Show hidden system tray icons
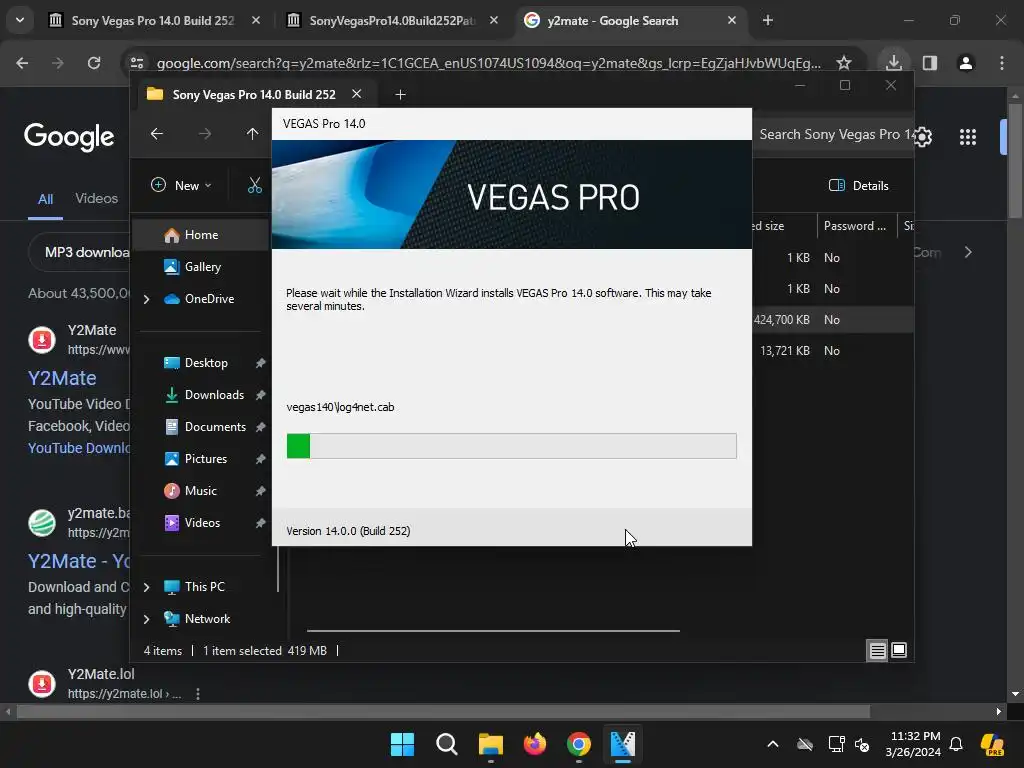Screen dimensions: 1024x768 773,744
